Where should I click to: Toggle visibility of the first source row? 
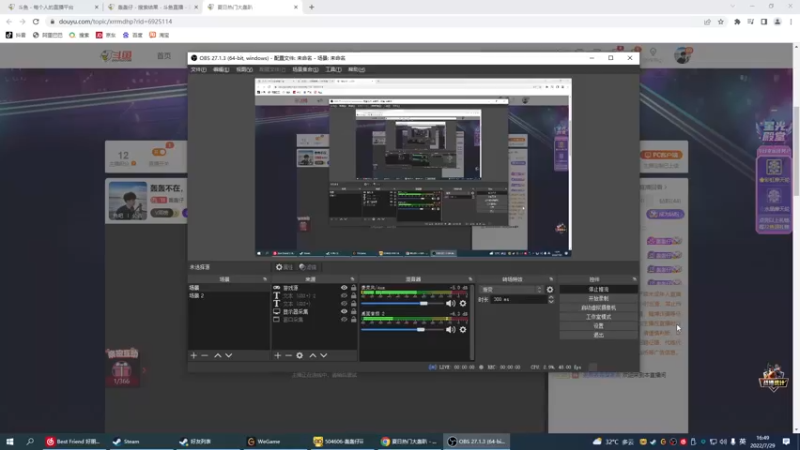344,288
